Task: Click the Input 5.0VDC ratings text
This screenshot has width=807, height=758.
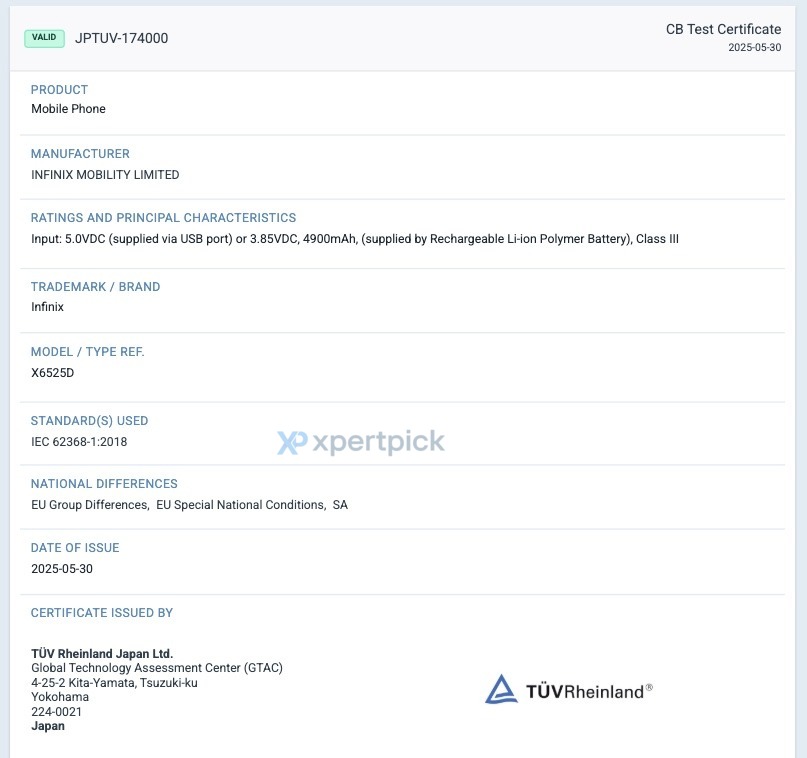Action: click(x=355, y=239)
